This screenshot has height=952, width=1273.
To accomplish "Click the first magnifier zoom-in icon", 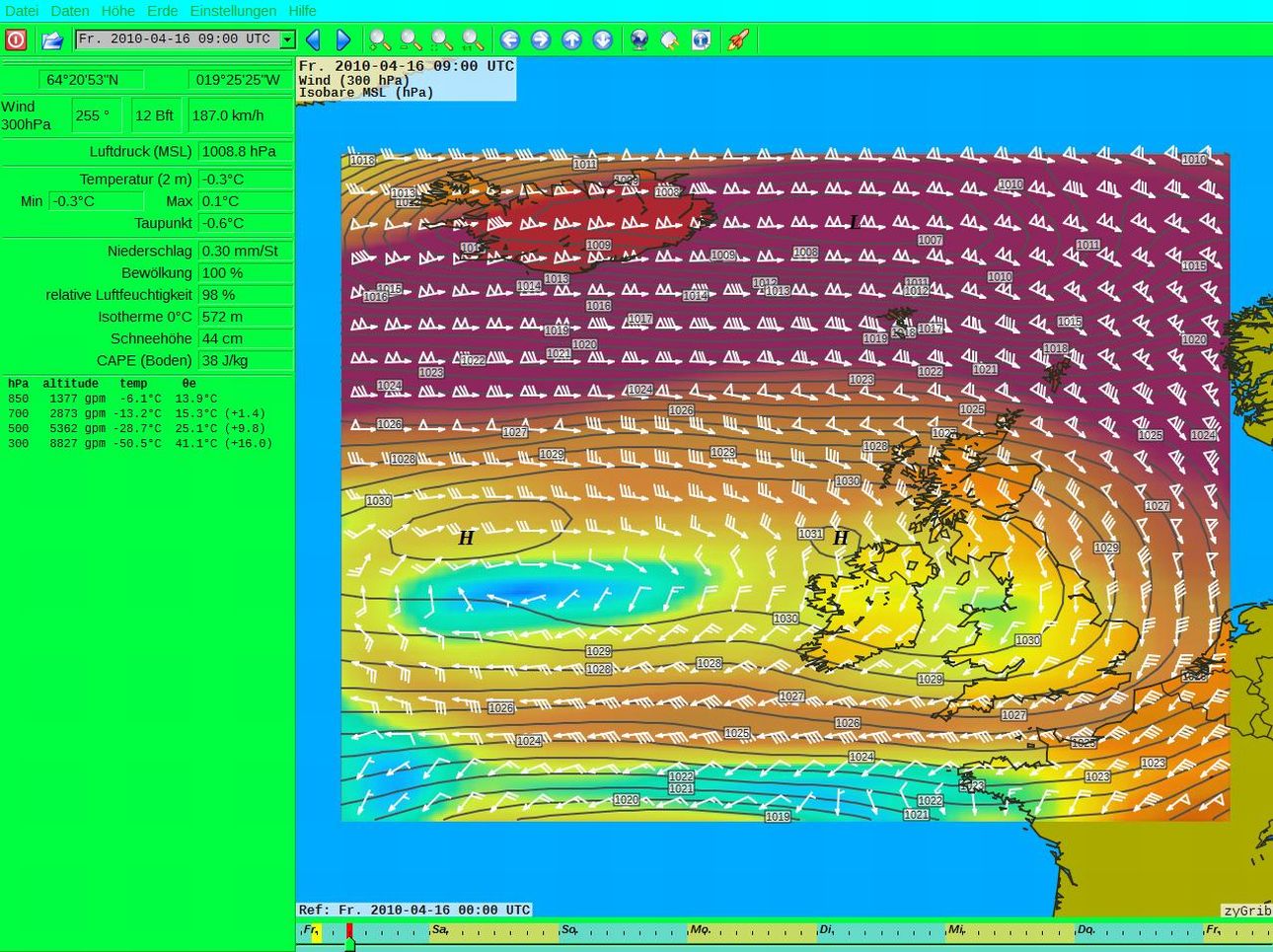I will (x=379, y=39).
